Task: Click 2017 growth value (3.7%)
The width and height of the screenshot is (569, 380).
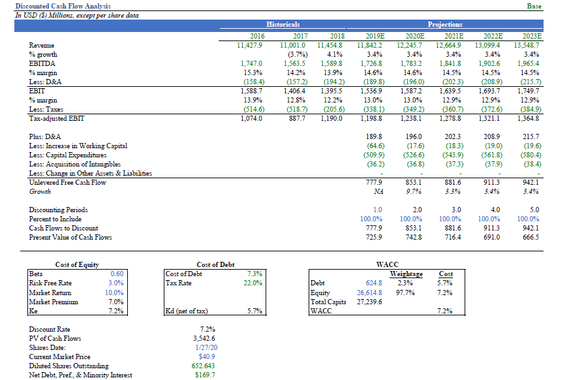Action: point(298,54)
